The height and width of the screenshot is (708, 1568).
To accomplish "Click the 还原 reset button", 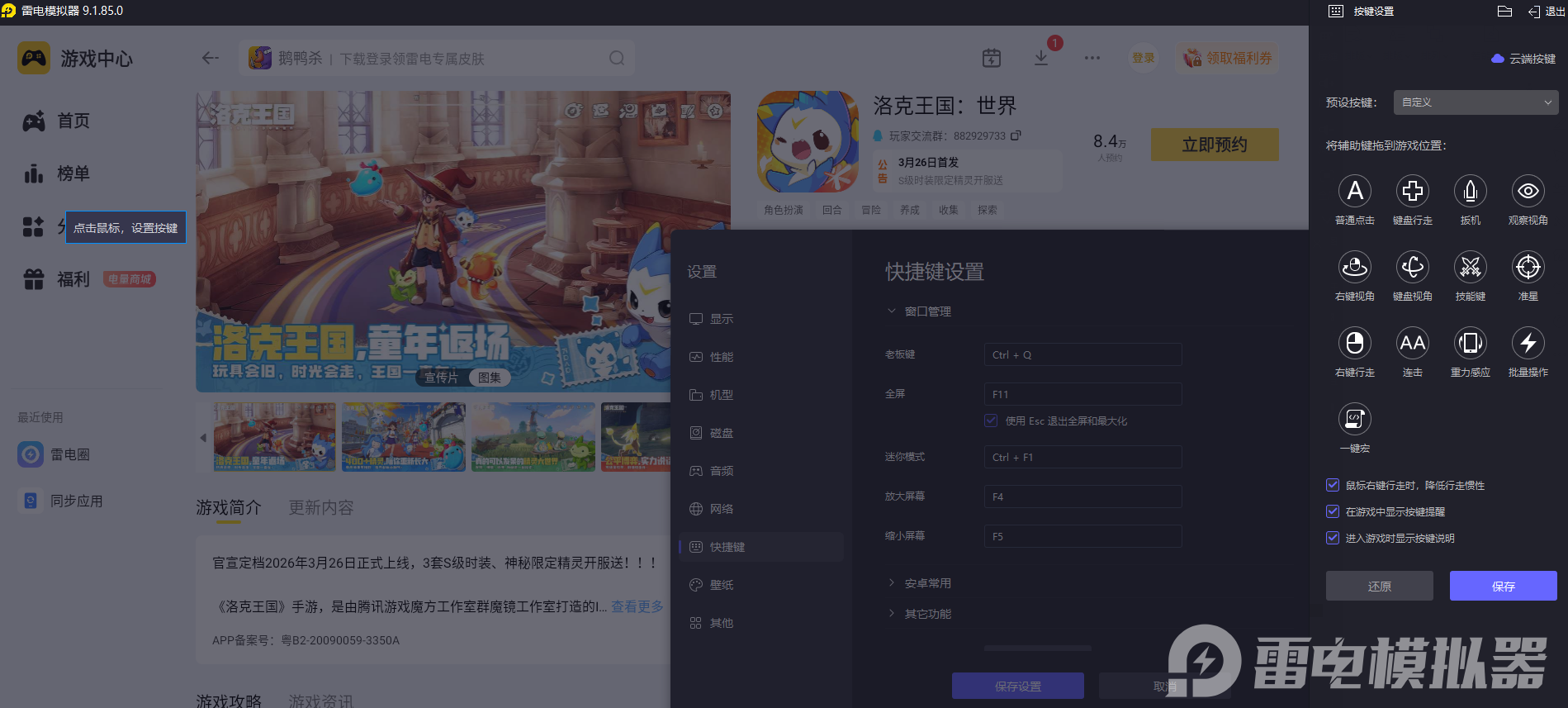I will click(x=1379, y=586).
